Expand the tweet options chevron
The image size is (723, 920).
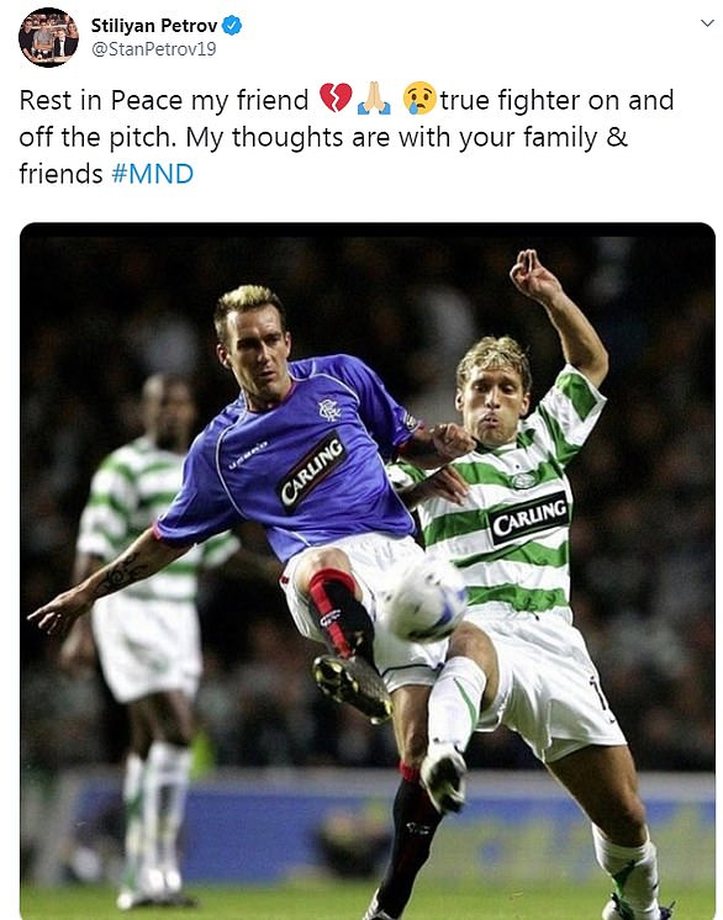pos(707,23)
